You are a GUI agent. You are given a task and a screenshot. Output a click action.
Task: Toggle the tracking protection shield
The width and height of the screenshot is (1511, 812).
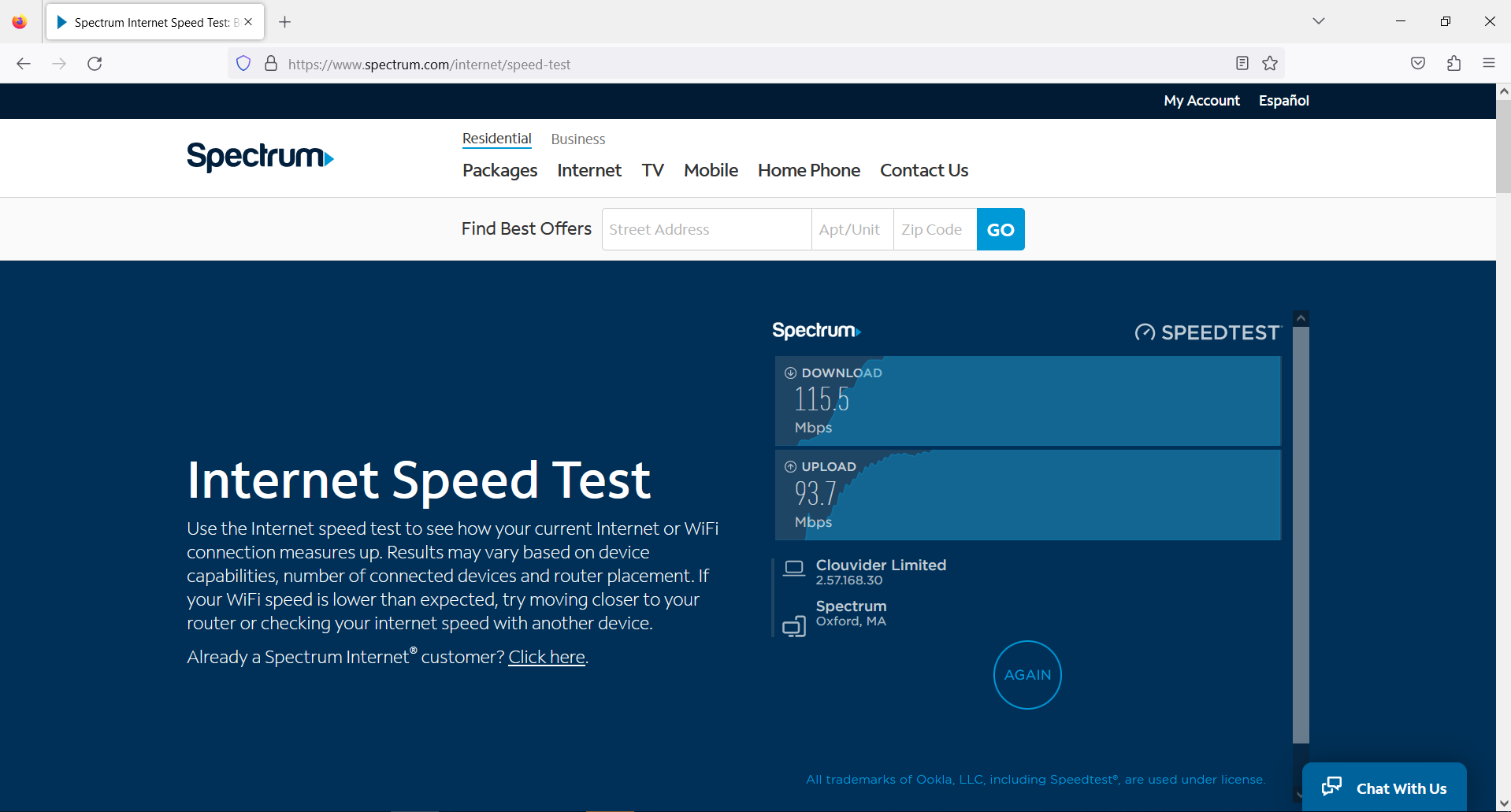click(x=243, y=63)
